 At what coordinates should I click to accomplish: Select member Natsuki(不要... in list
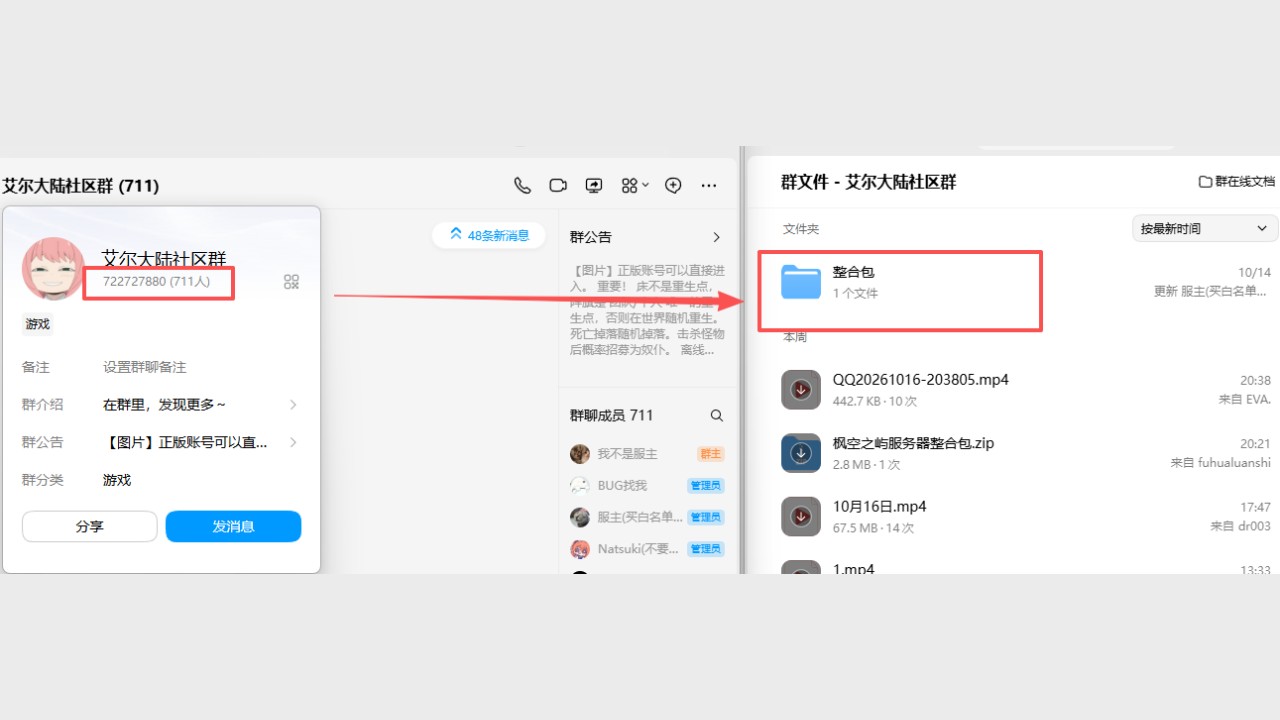(646, 549)
